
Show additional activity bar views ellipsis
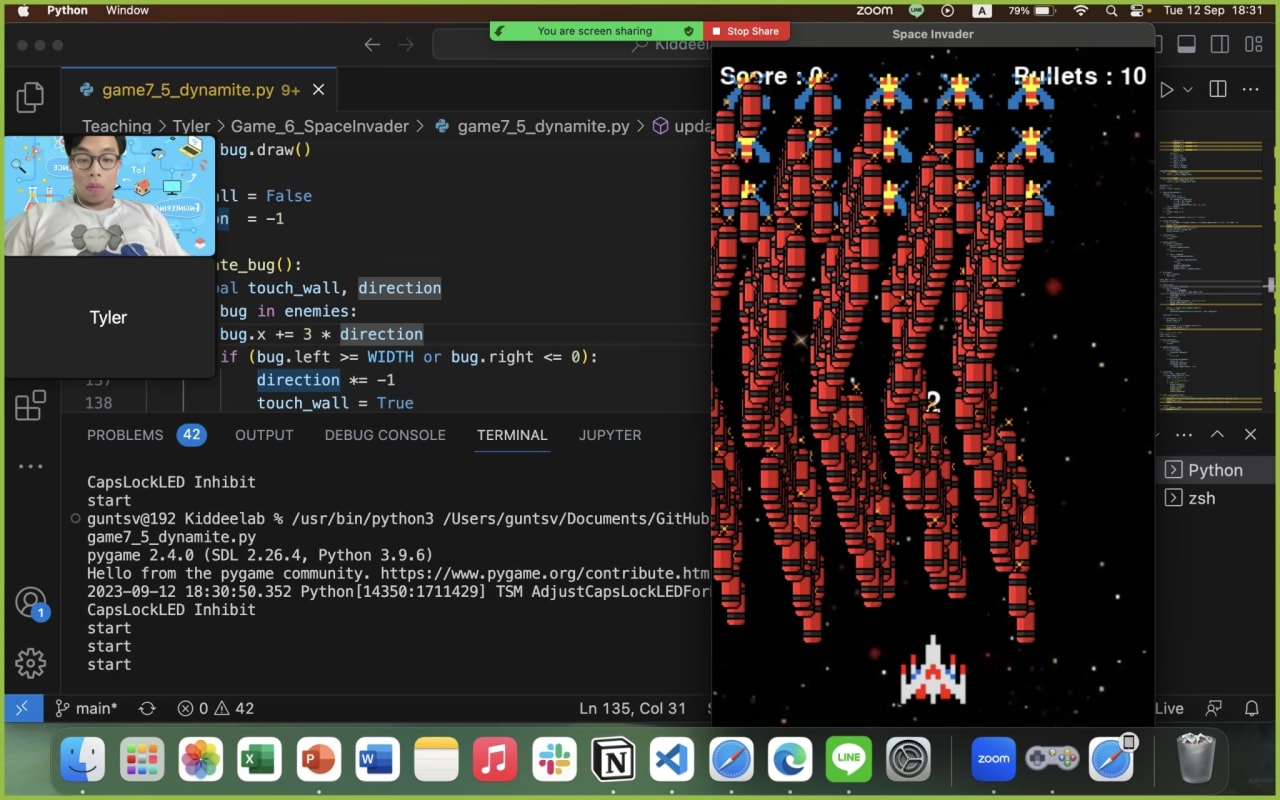[x=30, y=466]
